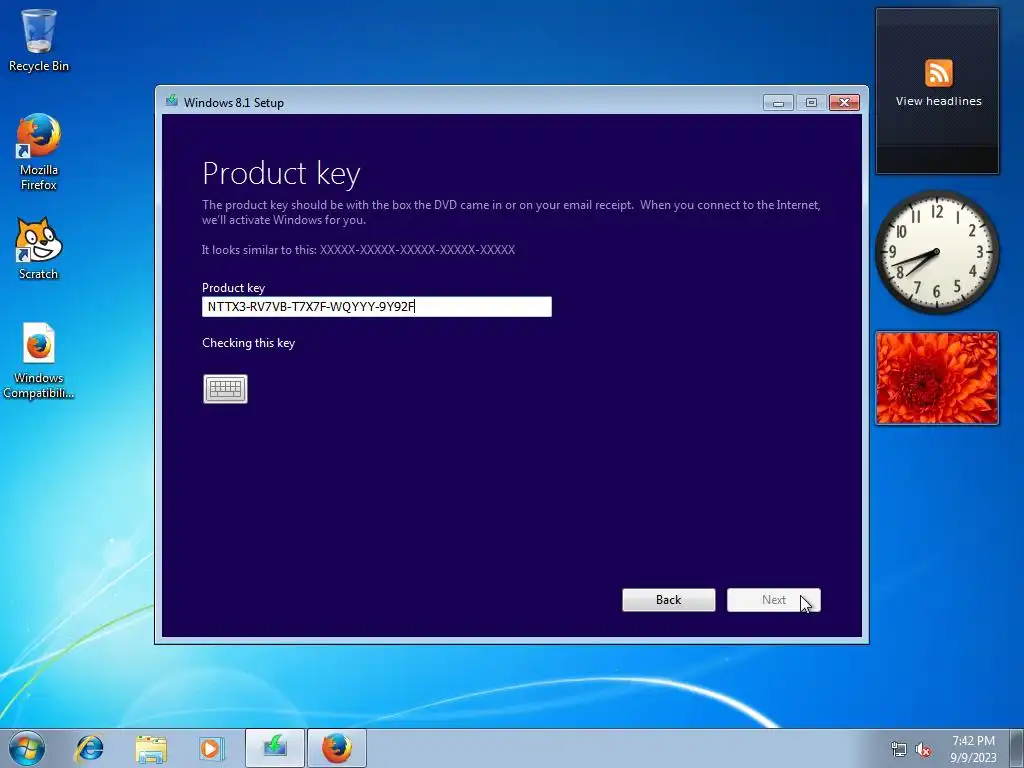Screen dimensions: 1024x768
Task: Select the Scratch desktop shortcut
Action: point(39,249)
